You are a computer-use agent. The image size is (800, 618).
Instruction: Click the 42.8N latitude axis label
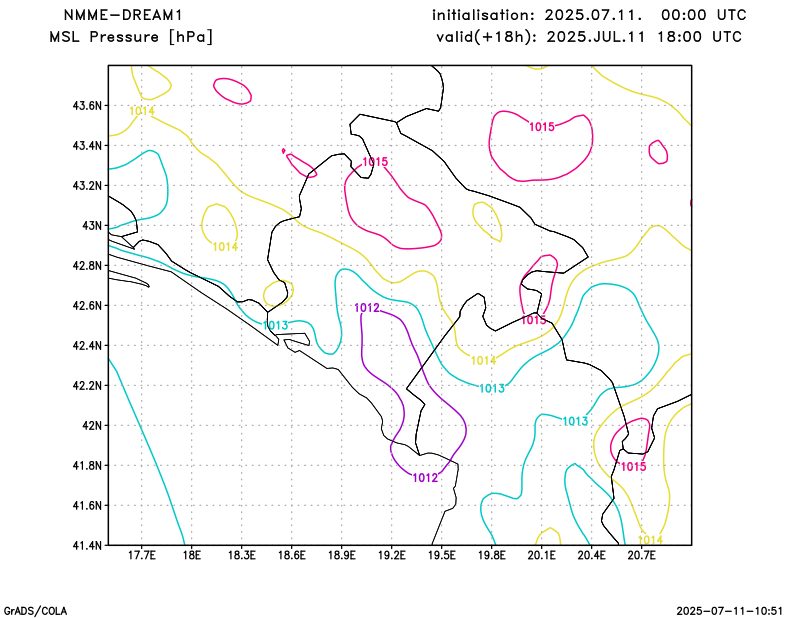(87, 265)
